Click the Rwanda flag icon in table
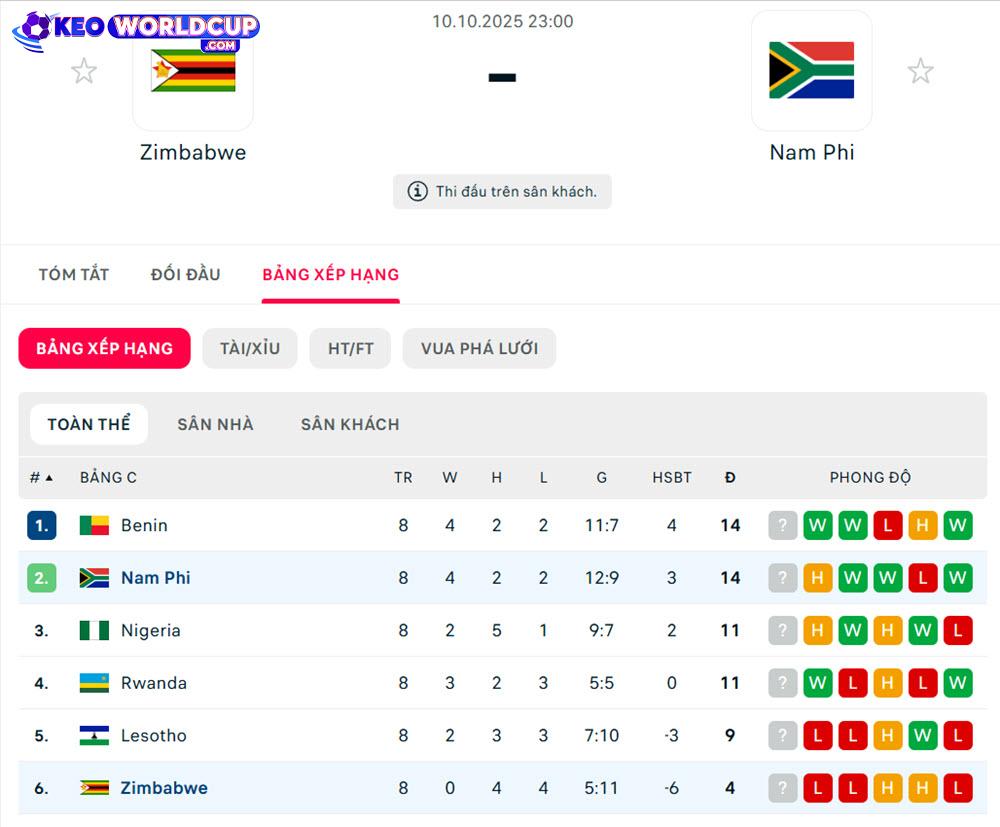Screen dimensions: 1000x827 pyautogui.click(x=94, y=683)
